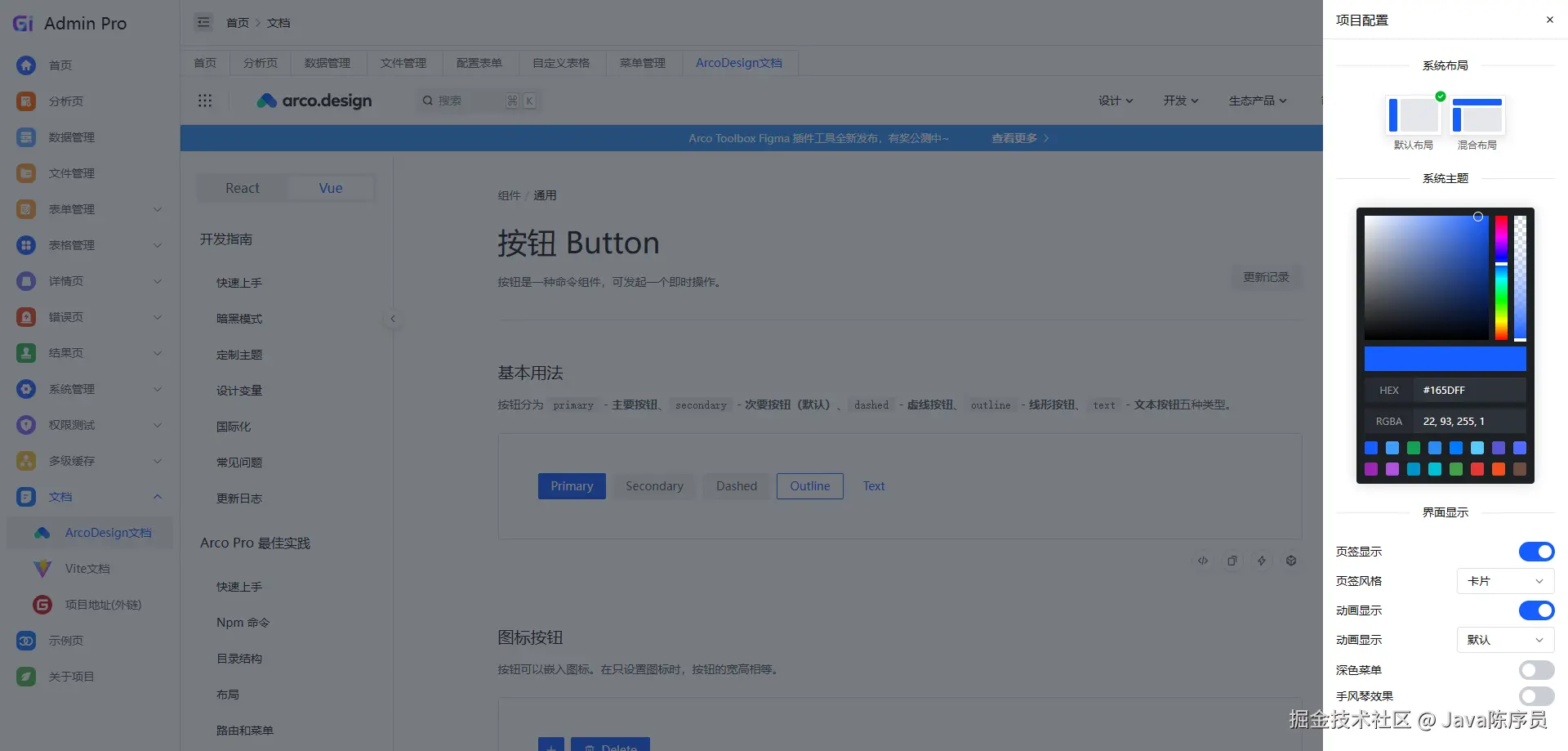Image resolution: width=1568 pixels, height=751 pixels.
Task: Open 分析页 from the sidebar icon
Action: [x=26, y=101]
